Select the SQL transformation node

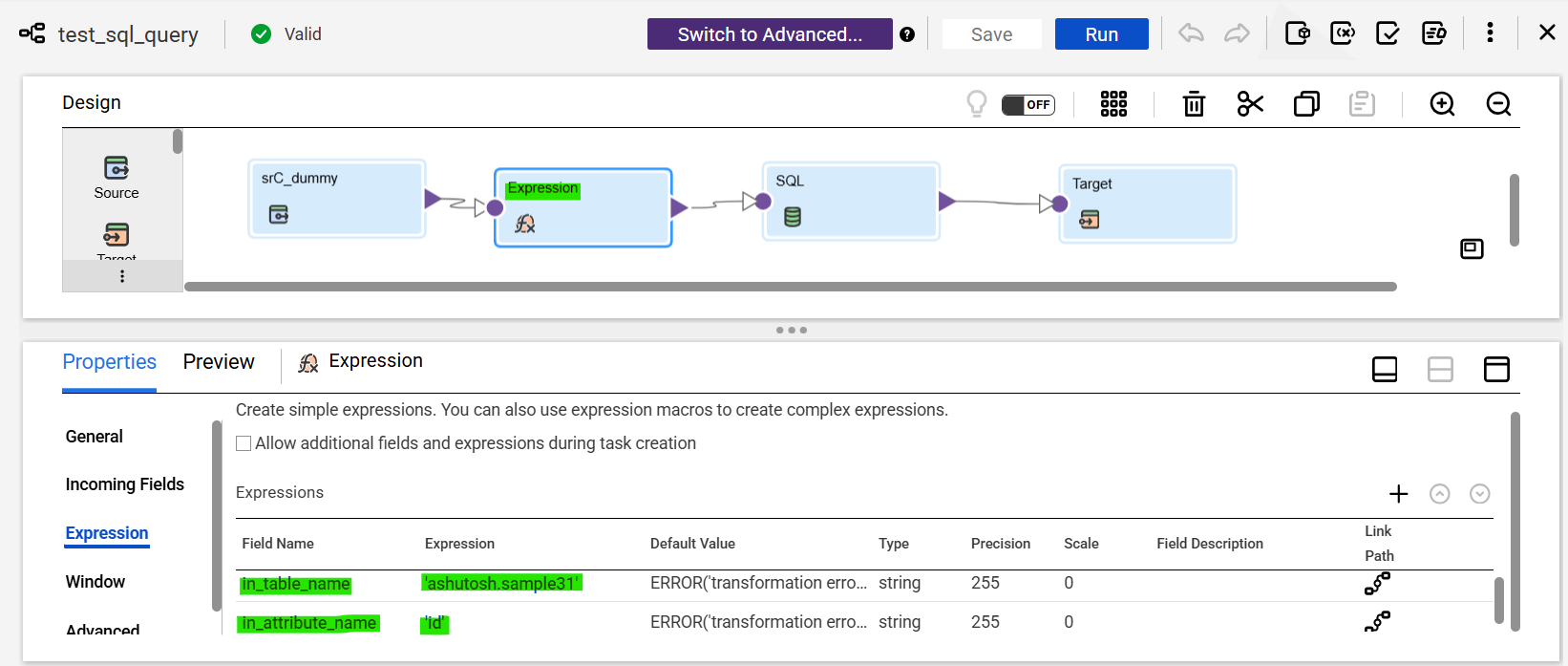[852, 201]
